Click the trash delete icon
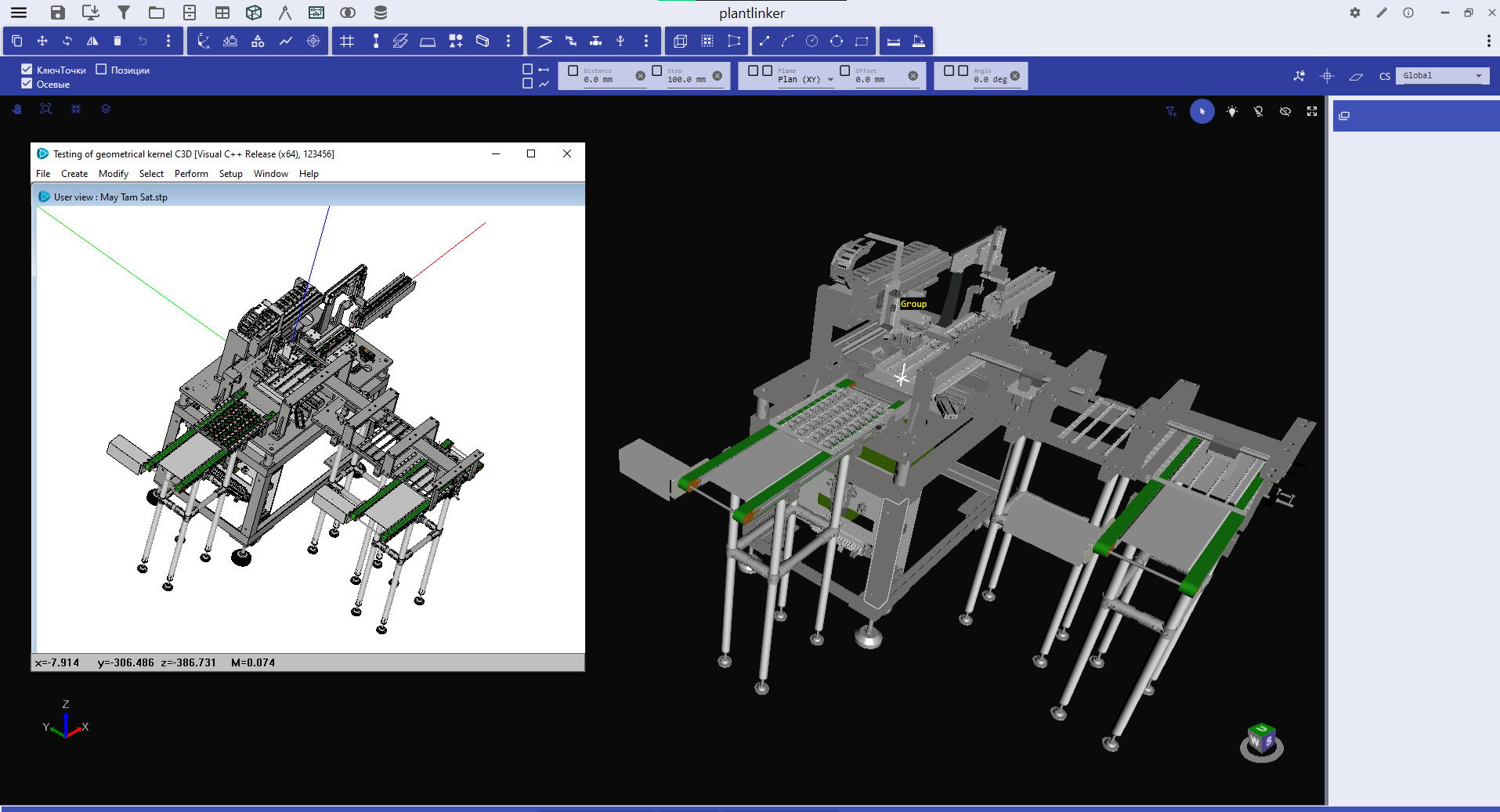 [117, 42]
